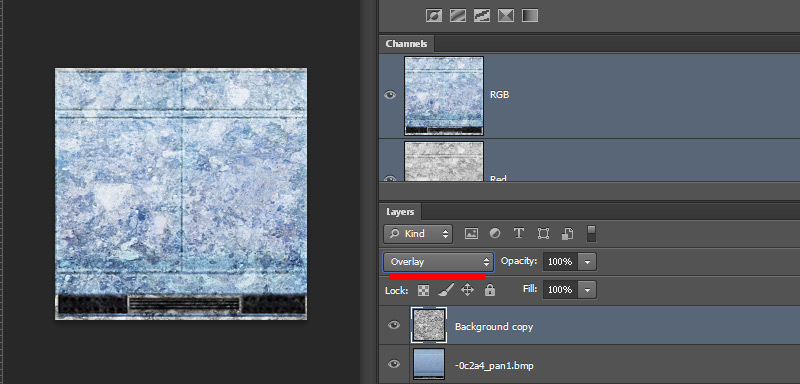Image resolution: width=800 pixels, height=384 pixels.
Task: Add a Threshold adjustment layer
Action: click(482, 16)
